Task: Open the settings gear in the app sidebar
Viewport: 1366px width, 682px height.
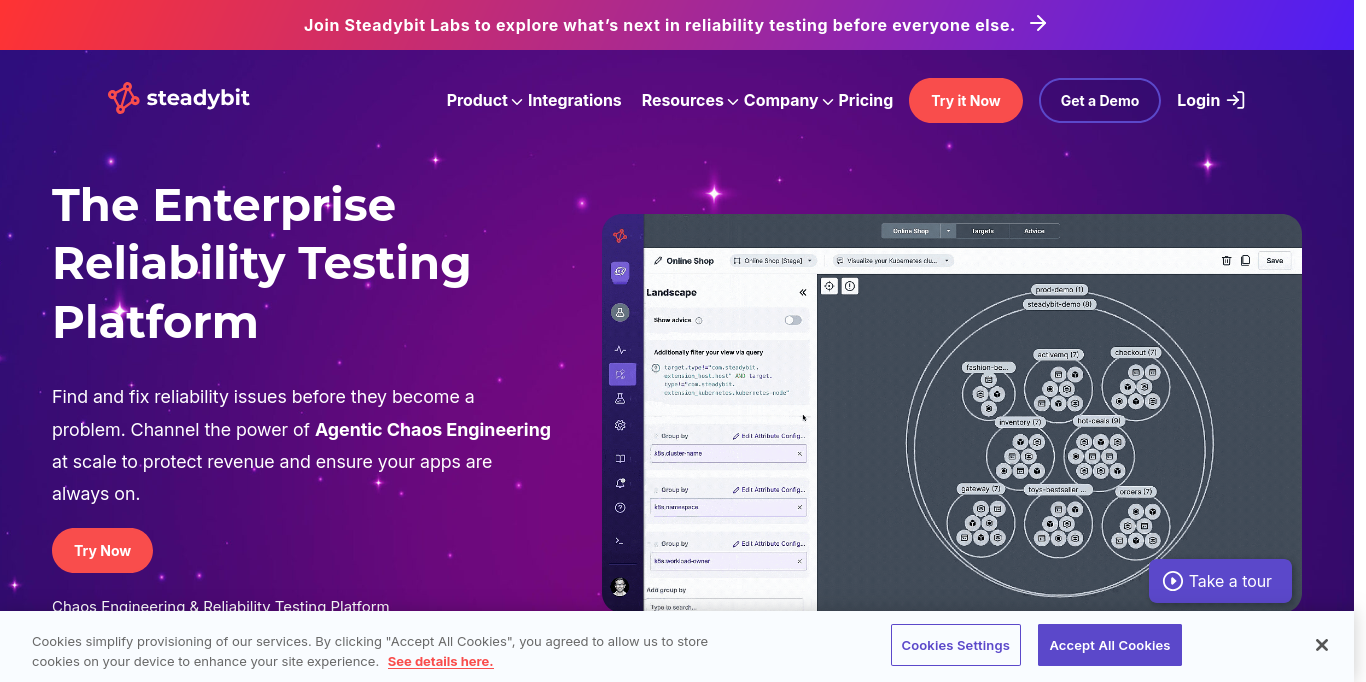Action: point(620,425)
